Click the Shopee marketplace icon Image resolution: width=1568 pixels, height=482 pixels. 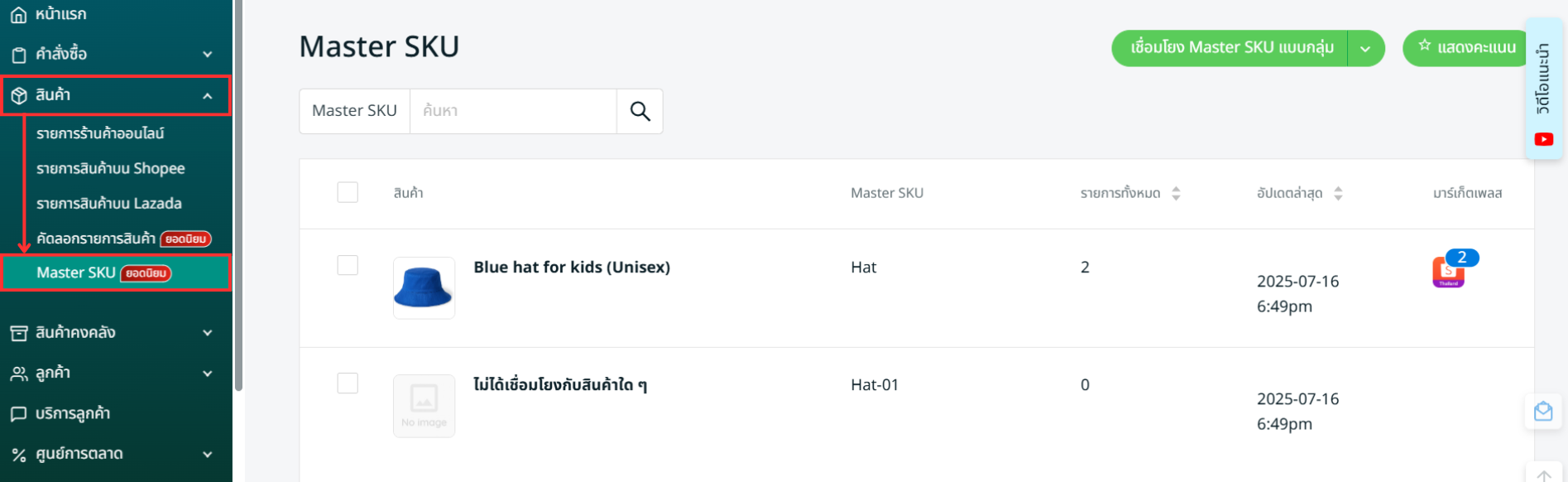point(1448,272)
